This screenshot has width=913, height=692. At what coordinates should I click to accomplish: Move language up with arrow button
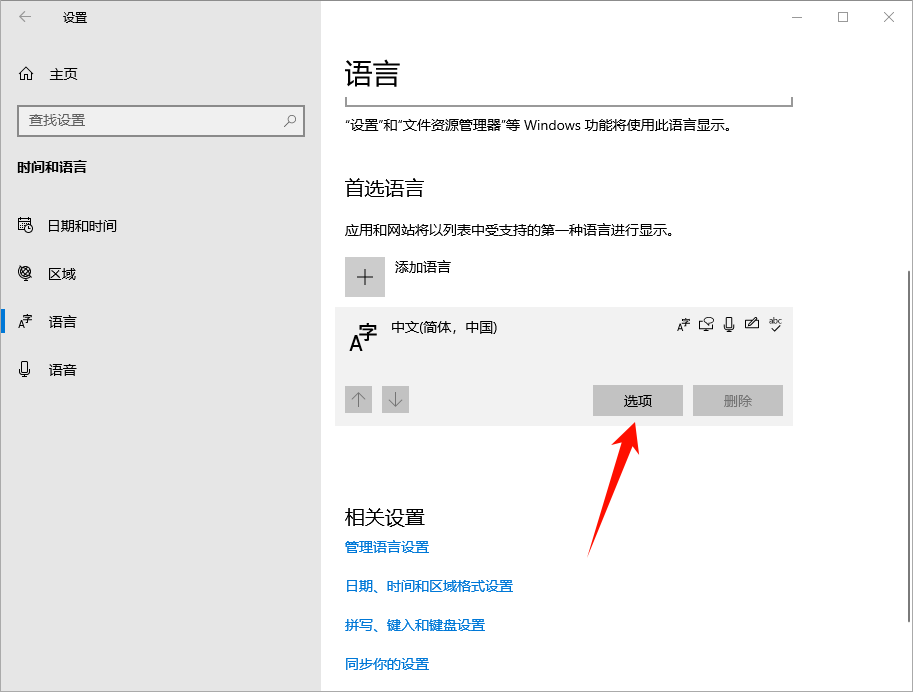click(359, 400)
